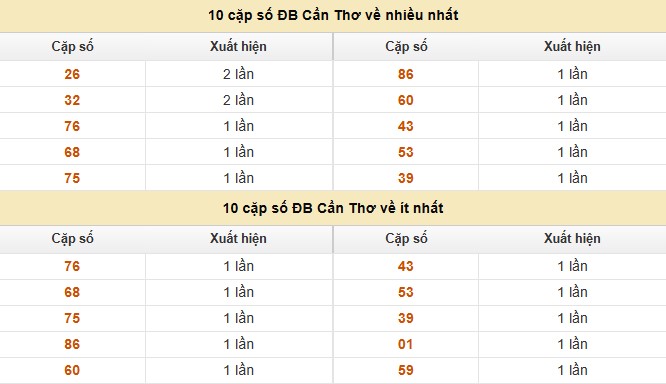
Task: Click pair number 26 in top table
Action: point(72,74)
